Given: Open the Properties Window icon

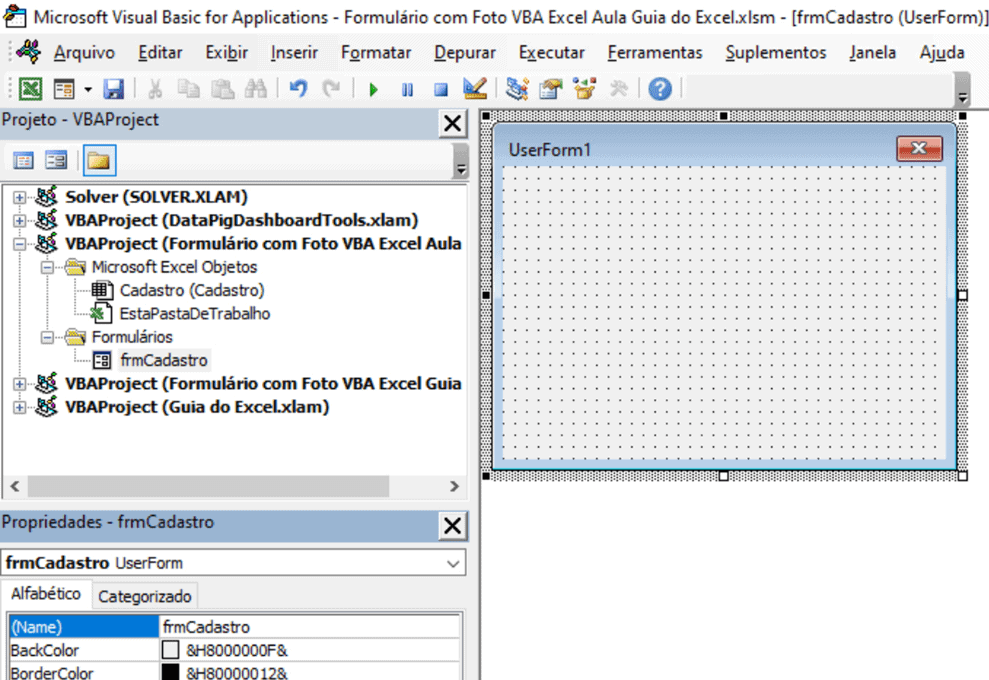Looking at the screenshot, I should (x=551, y=89).
